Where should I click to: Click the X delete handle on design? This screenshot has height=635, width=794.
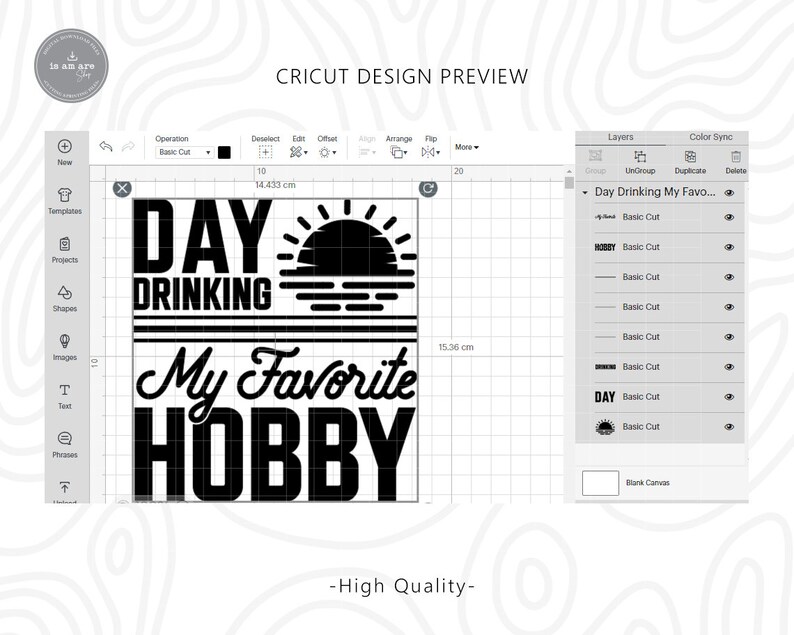[122, 188]
